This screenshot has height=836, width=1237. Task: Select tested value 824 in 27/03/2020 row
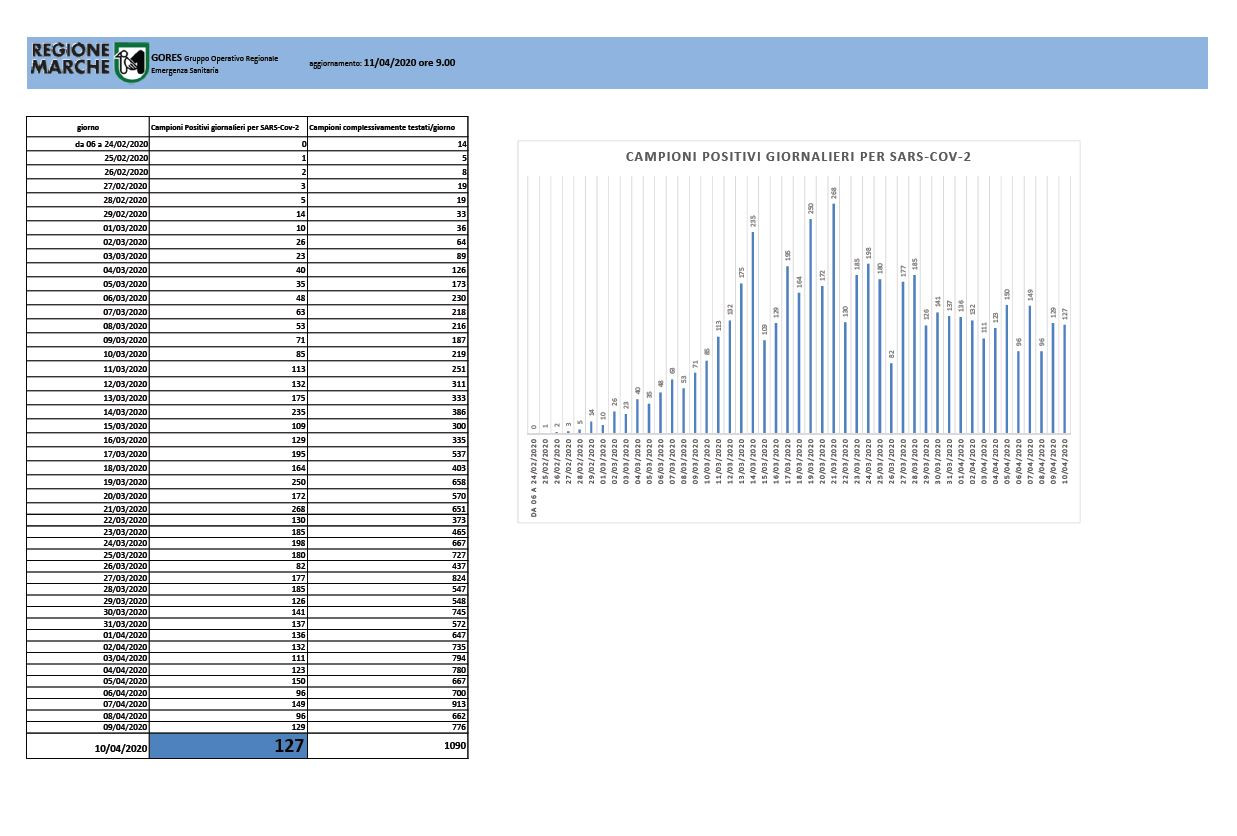click(388, 577)
